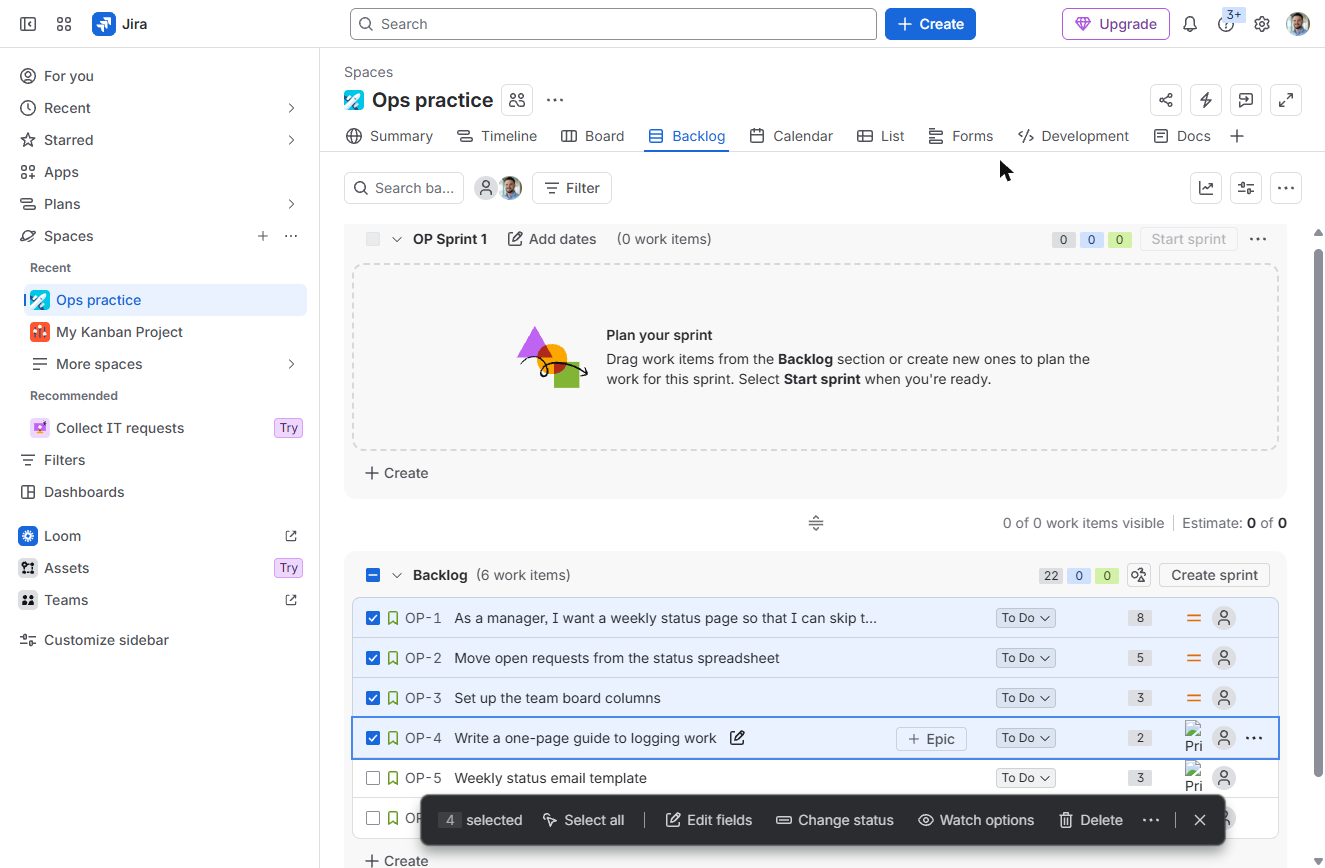Click the Create sprint button
The width and height of the screenshot is (1325, 868).
[1214, 575]
